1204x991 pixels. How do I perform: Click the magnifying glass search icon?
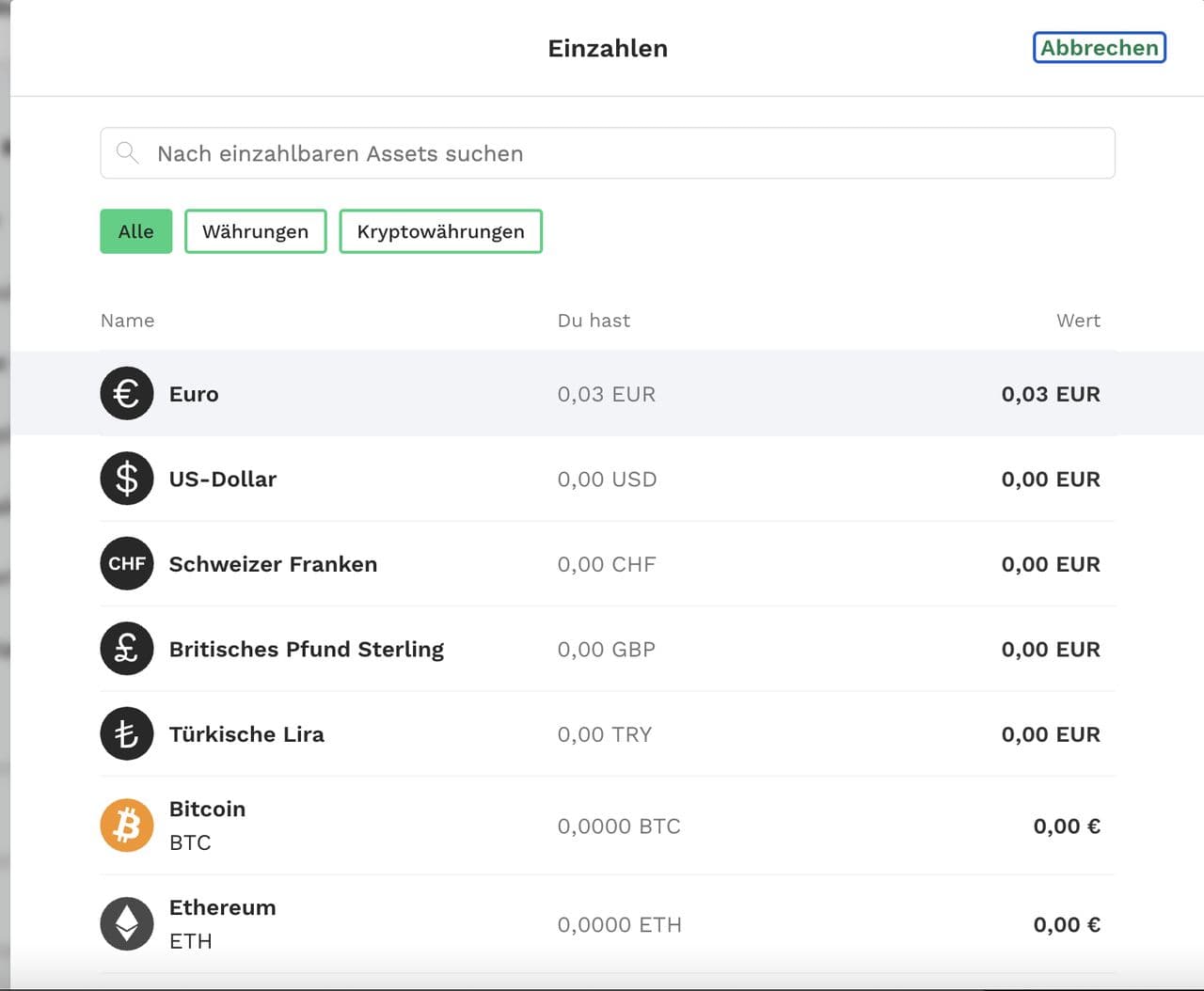click(127, 153)
